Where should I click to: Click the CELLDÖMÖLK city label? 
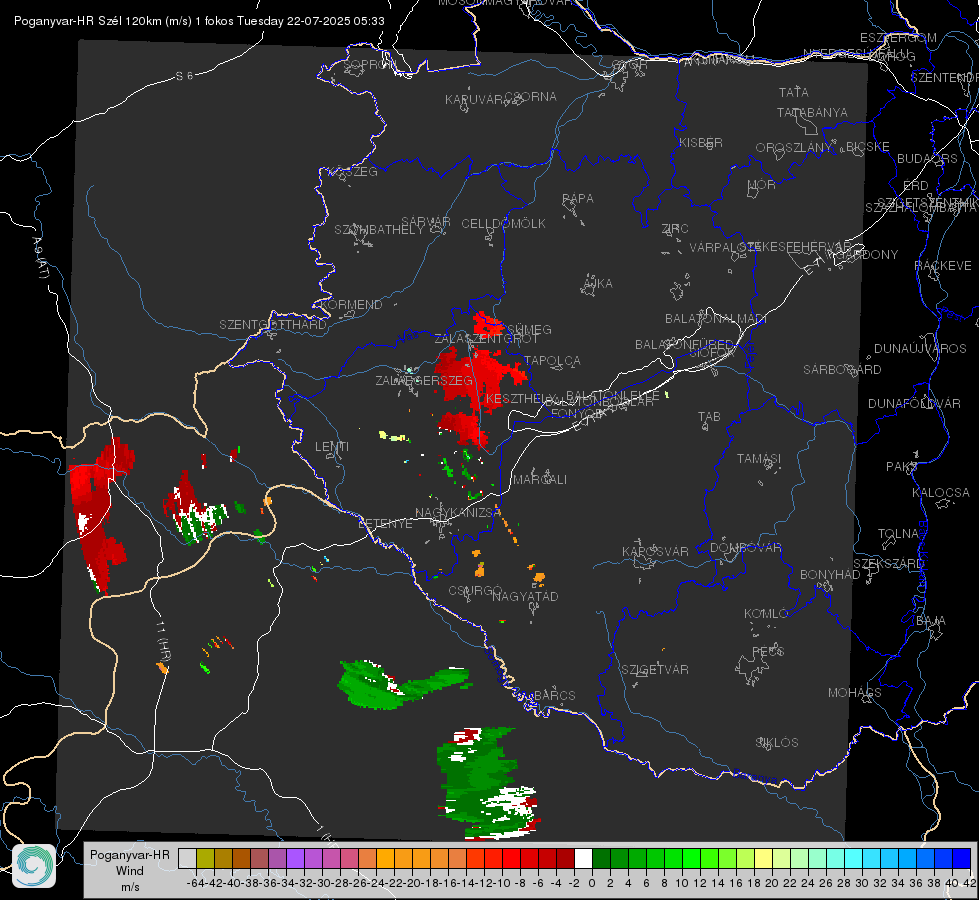(504, 224)
